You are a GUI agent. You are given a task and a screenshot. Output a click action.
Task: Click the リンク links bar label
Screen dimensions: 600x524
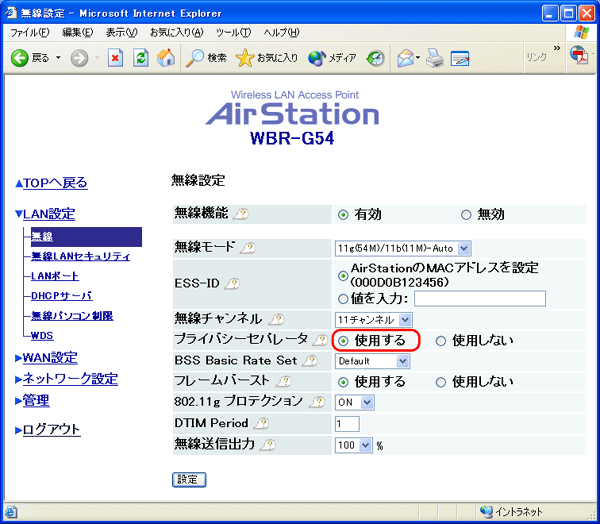tap(536, 57)
